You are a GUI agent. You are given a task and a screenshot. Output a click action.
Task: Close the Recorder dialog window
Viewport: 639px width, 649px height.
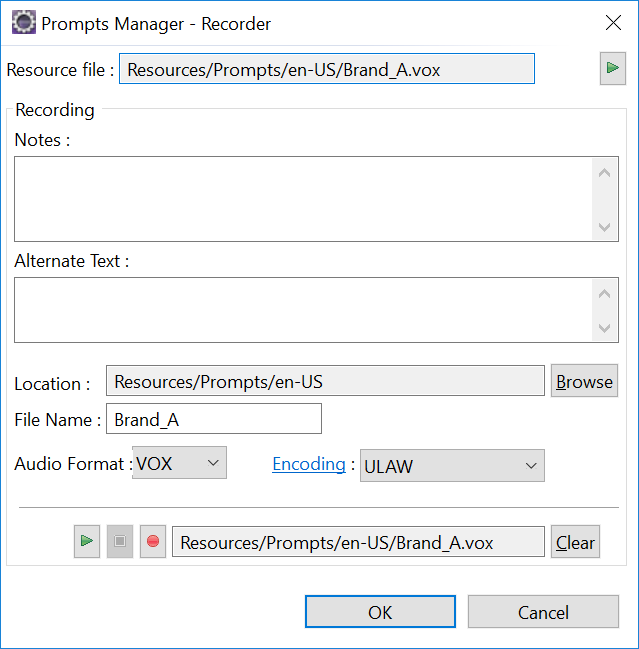pyautogui.click(x=613, y=23)
